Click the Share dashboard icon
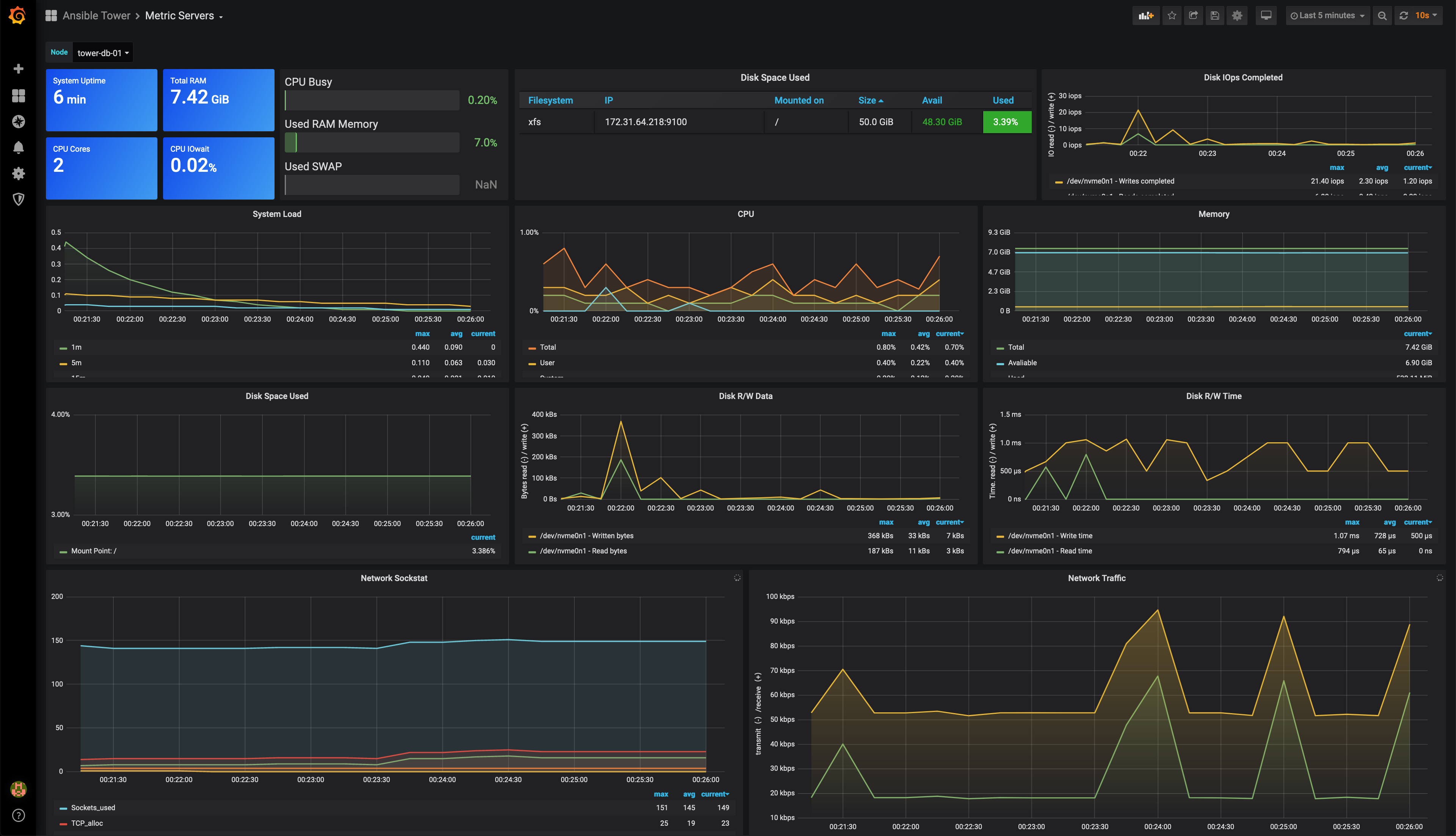 click(1193, 16)
